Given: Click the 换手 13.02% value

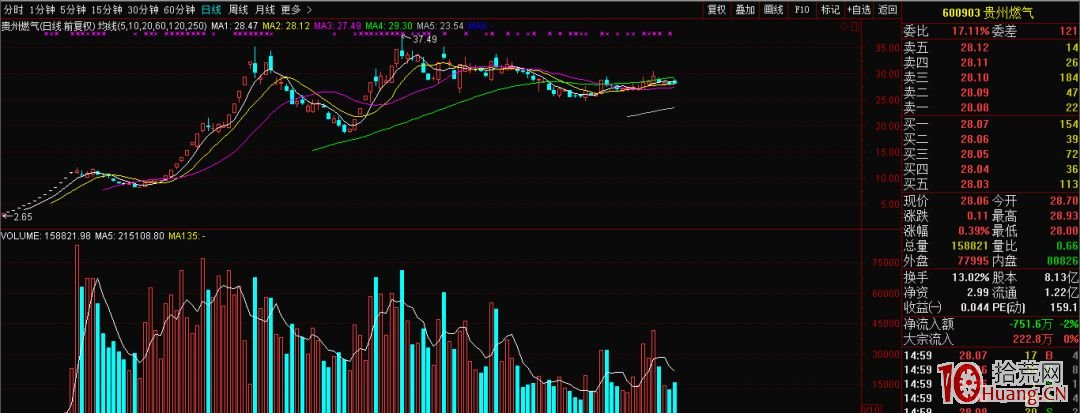Looking at the screenshot, I should pyautogui.click(x=969, y=277).
